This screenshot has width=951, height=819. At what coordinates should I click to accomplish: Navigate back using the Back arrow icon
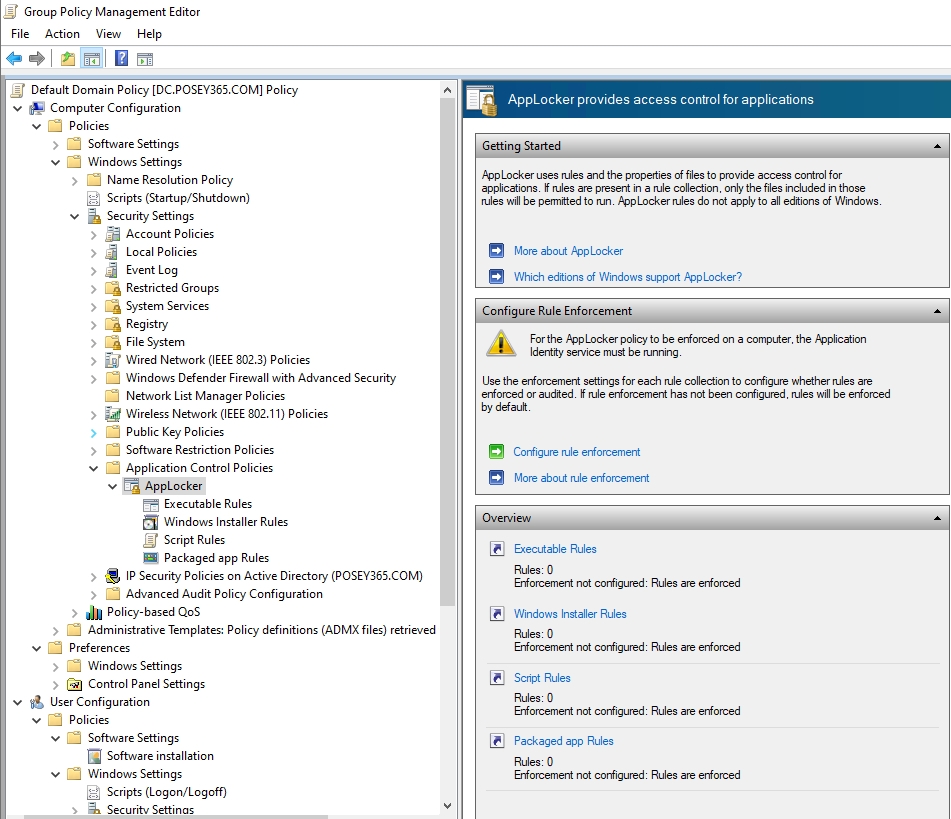pyautogui.click(x=13, y=57)
